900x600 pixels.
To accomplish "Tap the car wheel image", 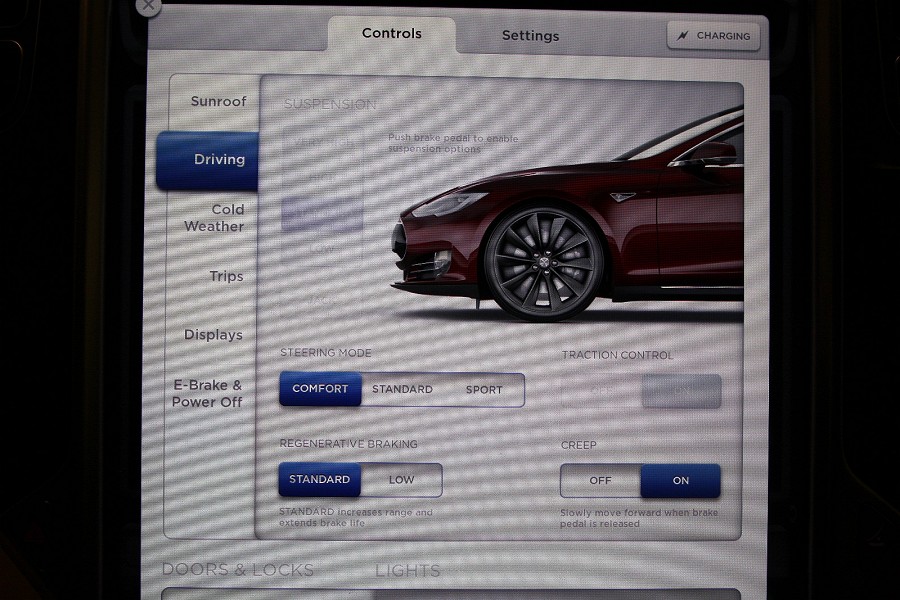I will point(543,264).
